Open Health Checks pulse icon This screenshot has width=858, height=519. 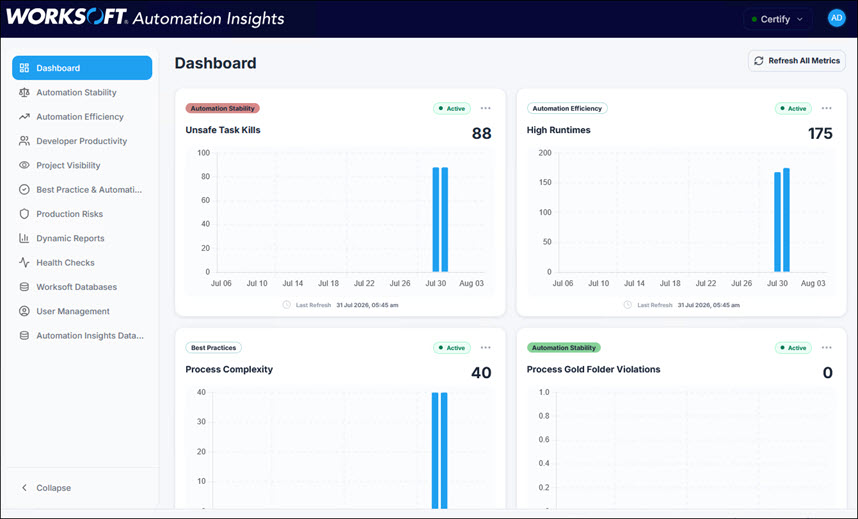24,262
